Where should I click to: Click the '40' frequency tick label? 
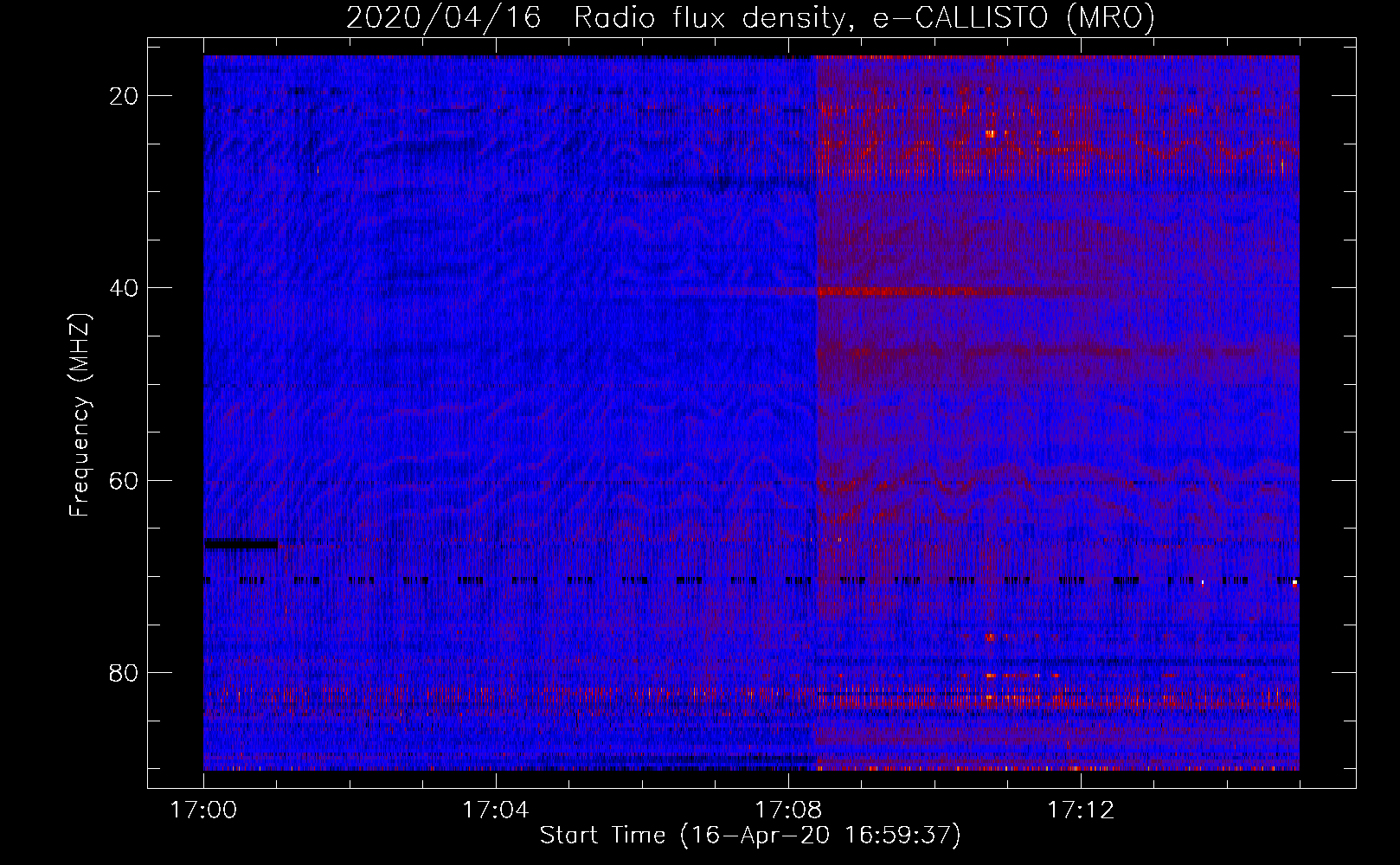(x=124, y=288)
